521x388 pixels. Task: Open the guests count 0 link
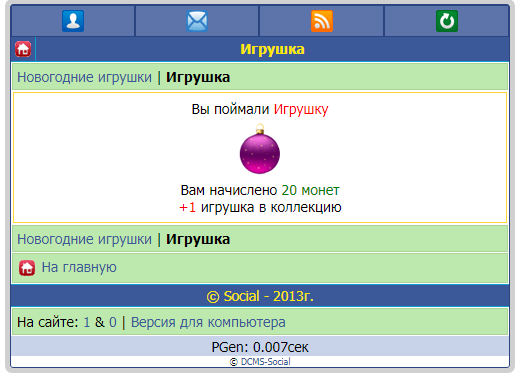113,322
